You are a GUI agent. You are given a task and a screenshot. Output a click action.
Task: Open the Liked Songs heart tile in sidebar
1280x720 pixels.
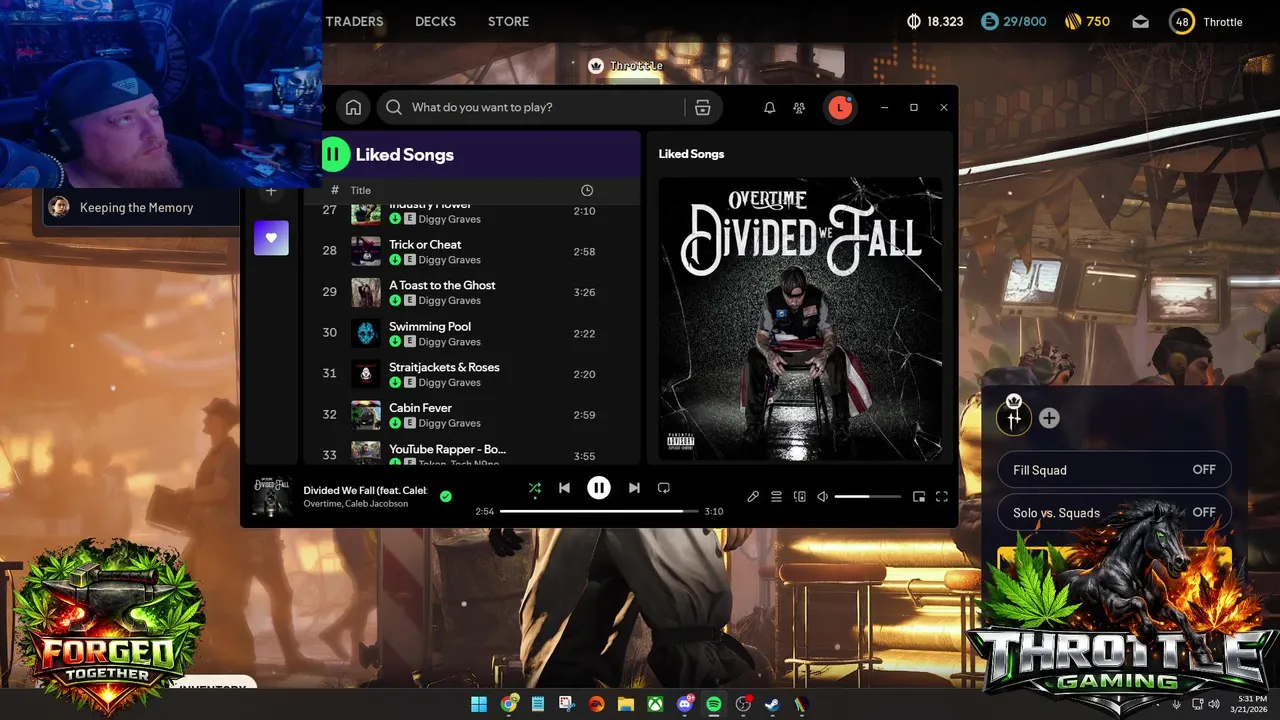point(271,238)
